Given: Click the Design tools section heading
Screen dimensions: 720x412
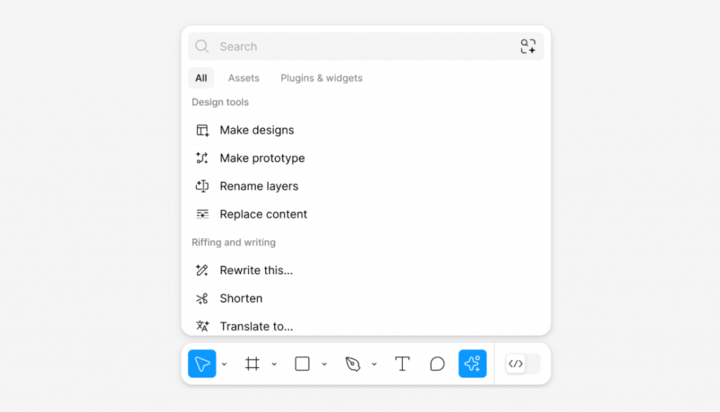Looking at the screenshot, I should point(220,102).
